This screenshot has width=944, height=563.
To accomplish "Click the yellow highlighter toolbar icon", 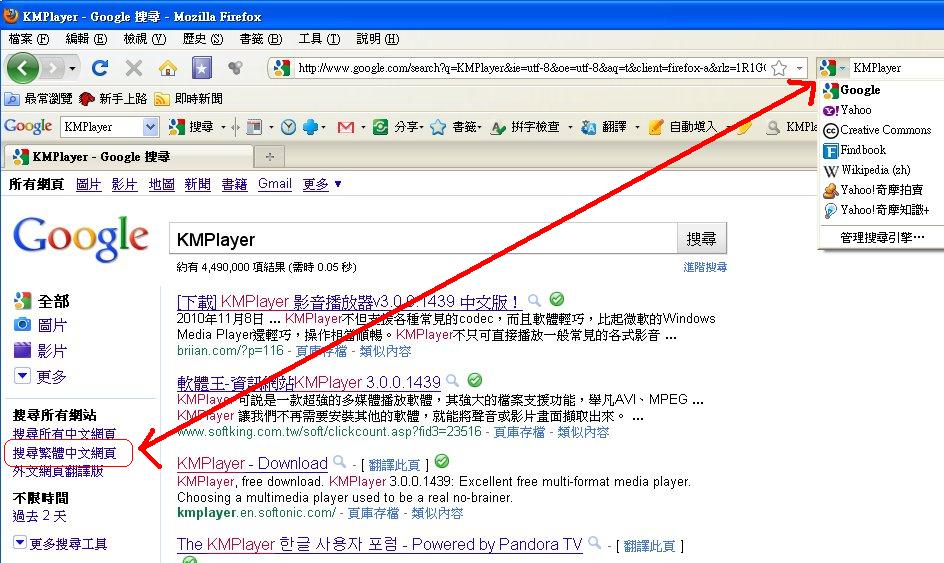I will pos(744,127).
